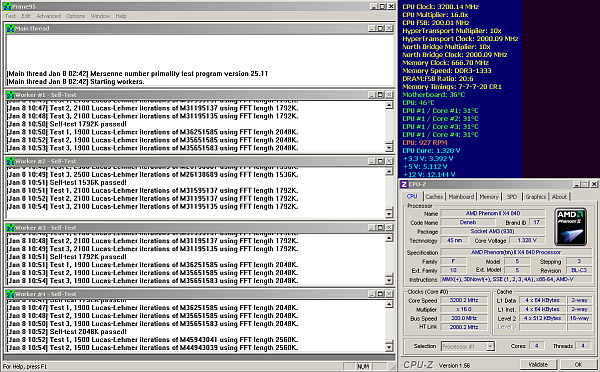Open the Window menu in Prime95
This screenshot has width=600, height=372.
click(100, 16)
